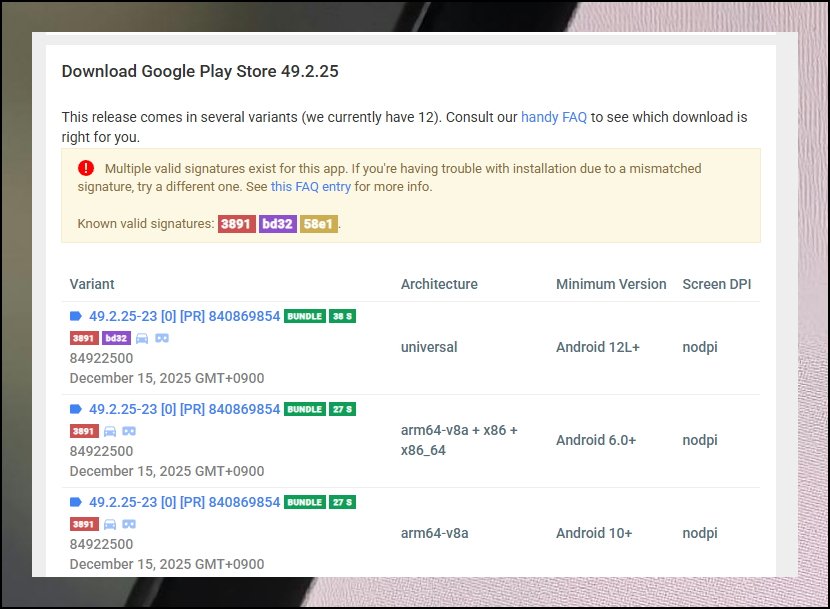Click the car icon in the universal variant row
The height and width of the screenshot is (609, 830).
(142, 338)
